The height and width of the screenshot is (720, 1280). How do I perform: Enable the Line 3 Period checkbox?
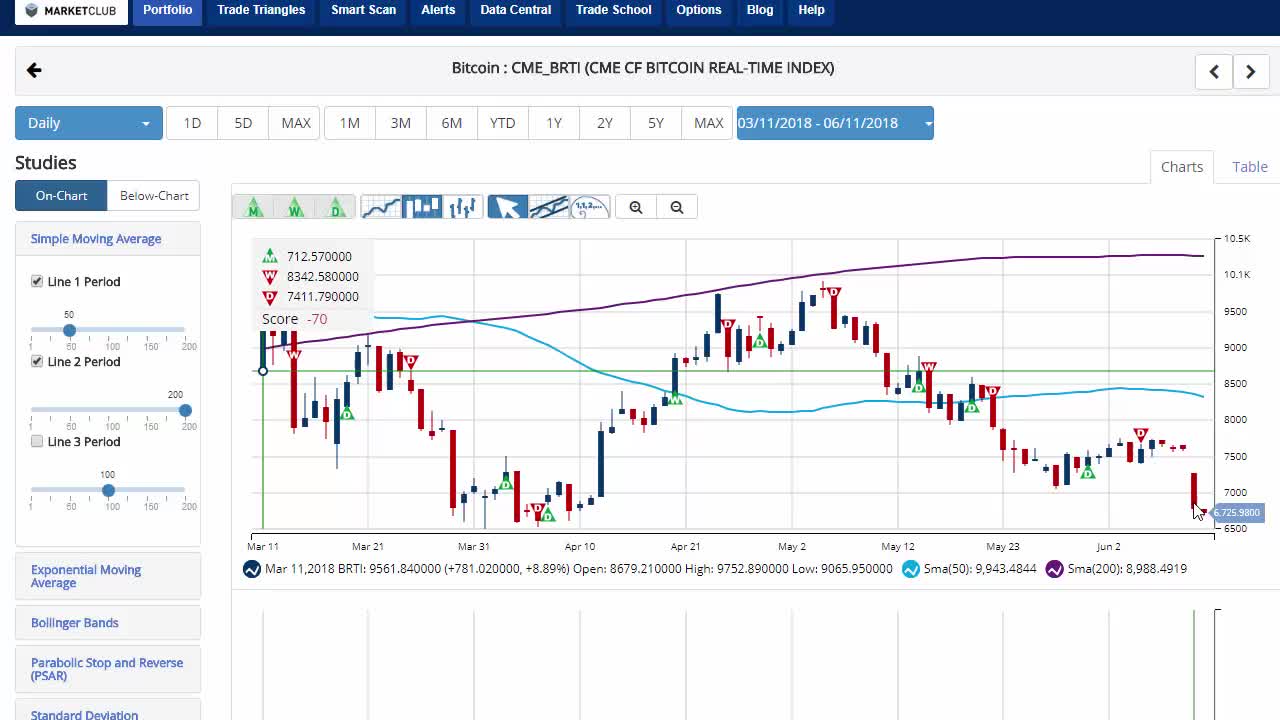[37, 442]
